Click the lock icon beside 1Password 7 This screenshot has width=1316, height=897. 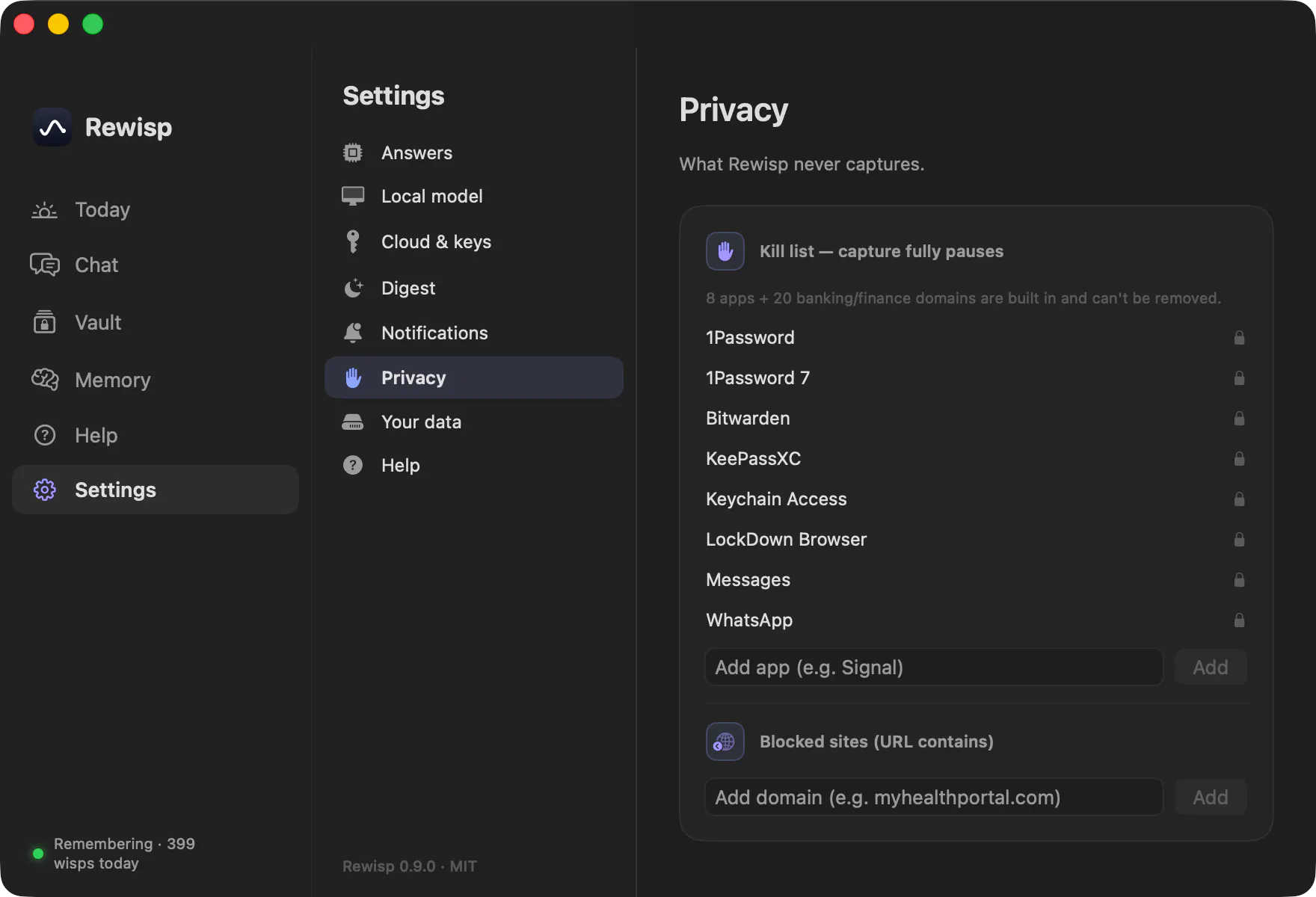1239,378
